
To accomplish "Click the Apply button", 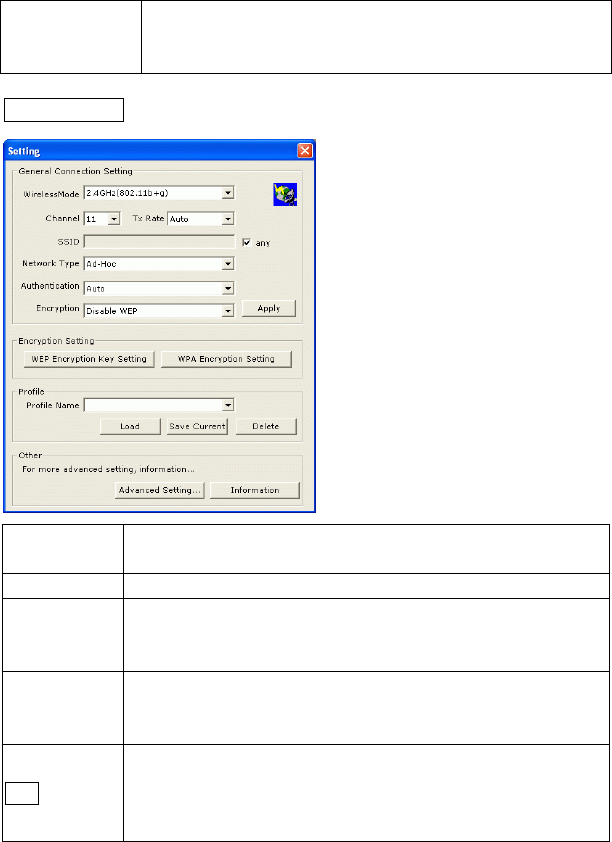I will coord(269,309).
